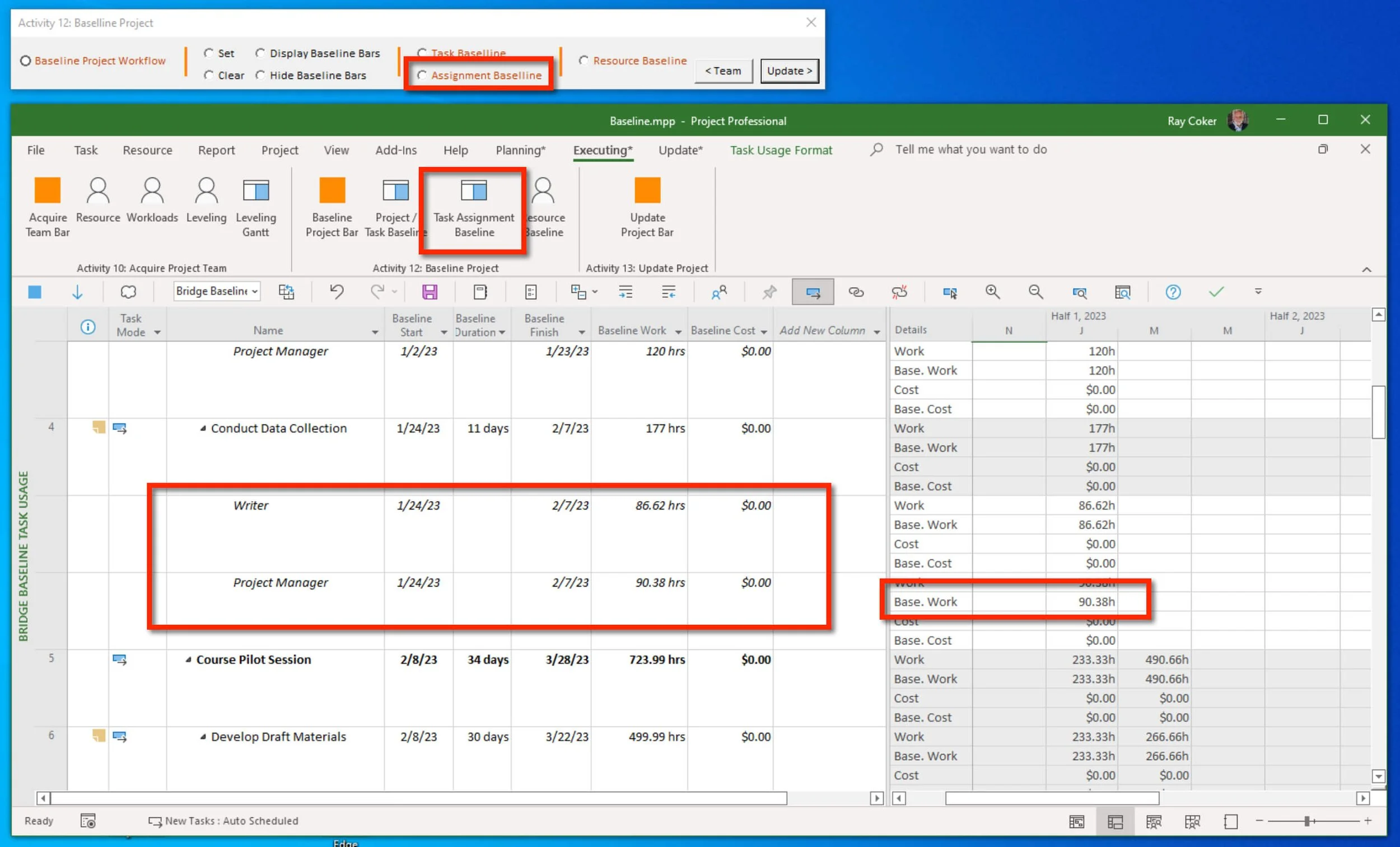
Task: Click the Acquire Team Bar icon
Action: click(x=47, y=191)
